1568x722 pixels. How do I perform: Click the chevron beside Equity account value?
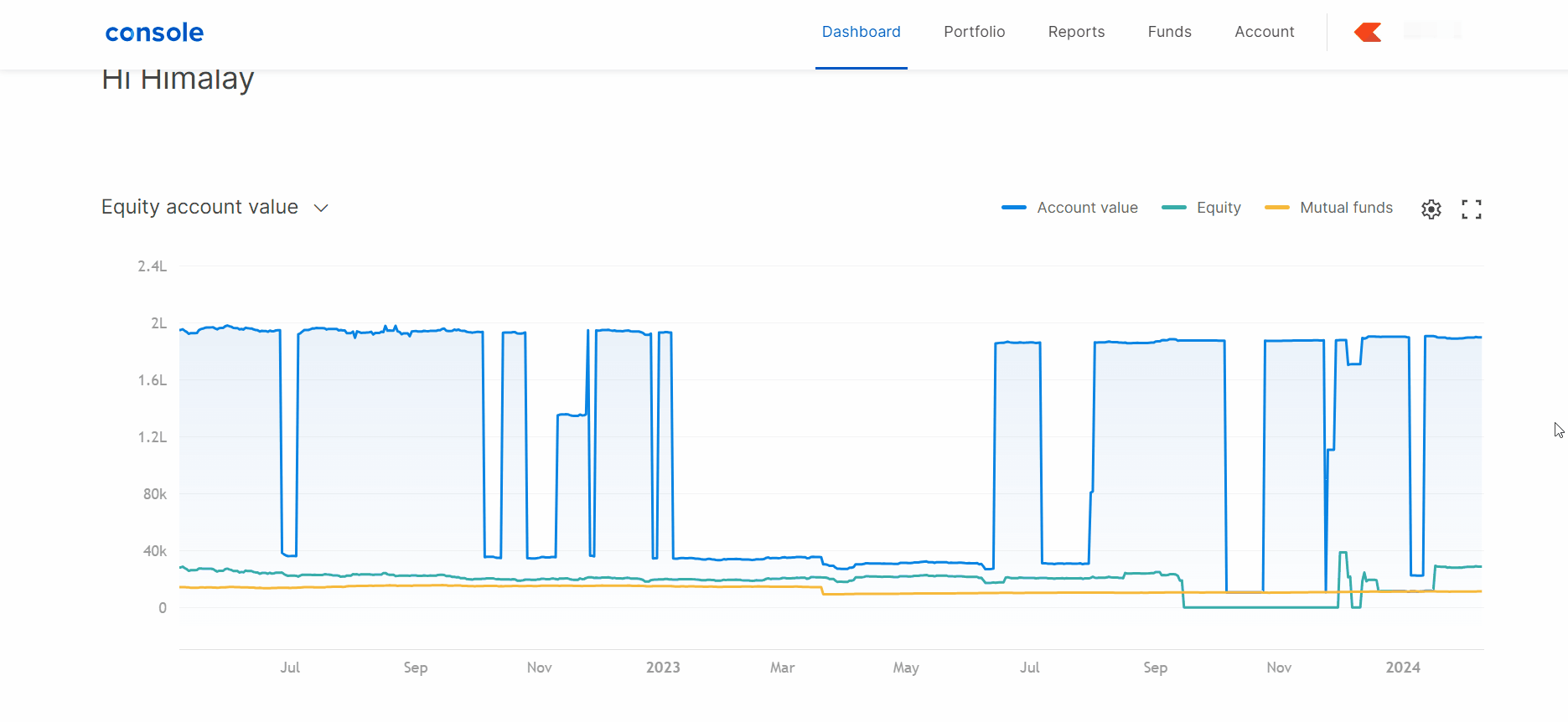pos(321,208)
